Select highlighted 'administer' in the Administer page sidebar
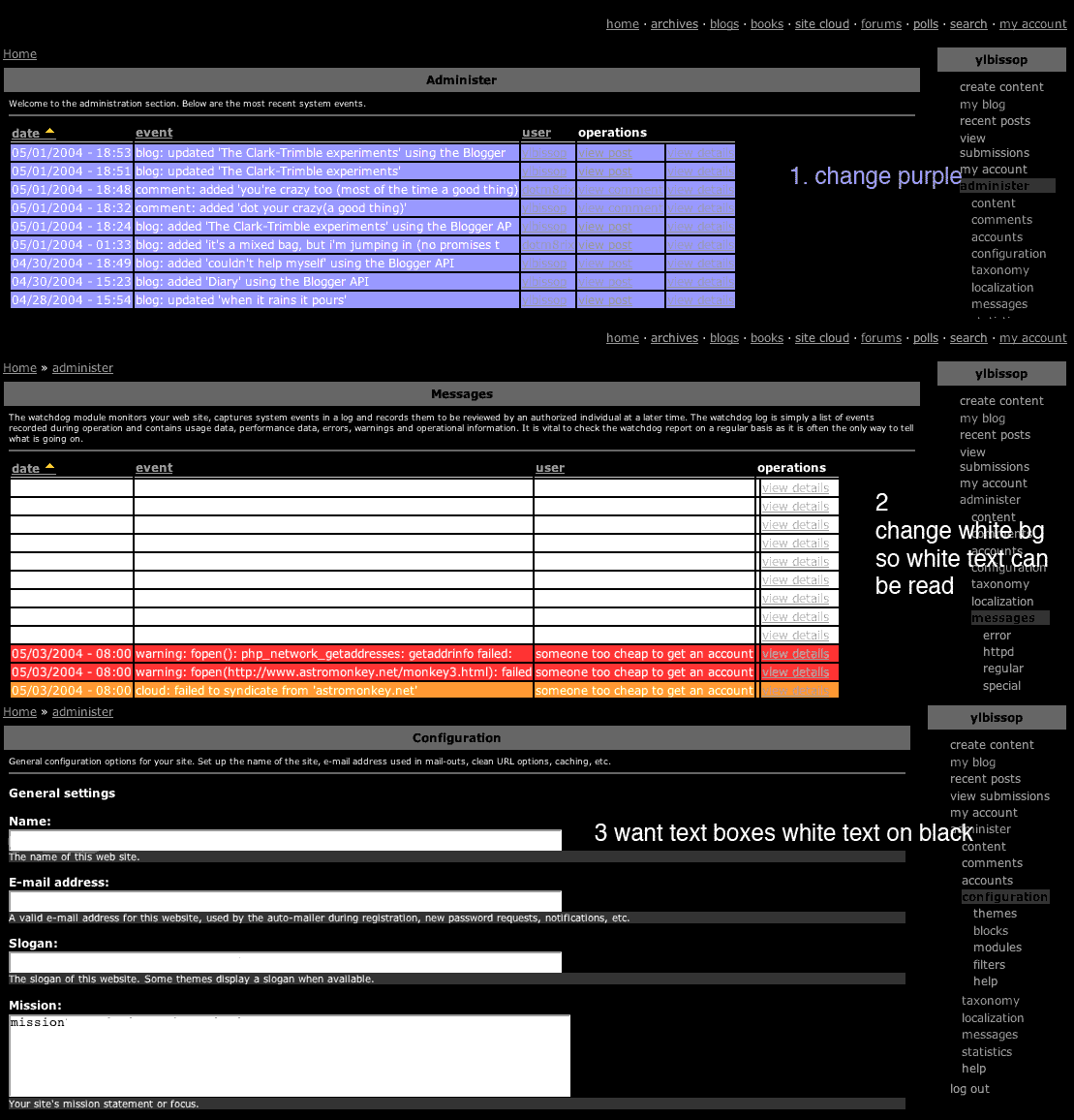This screenshot has height=1120, width=1074. (x=1007, y=186)
